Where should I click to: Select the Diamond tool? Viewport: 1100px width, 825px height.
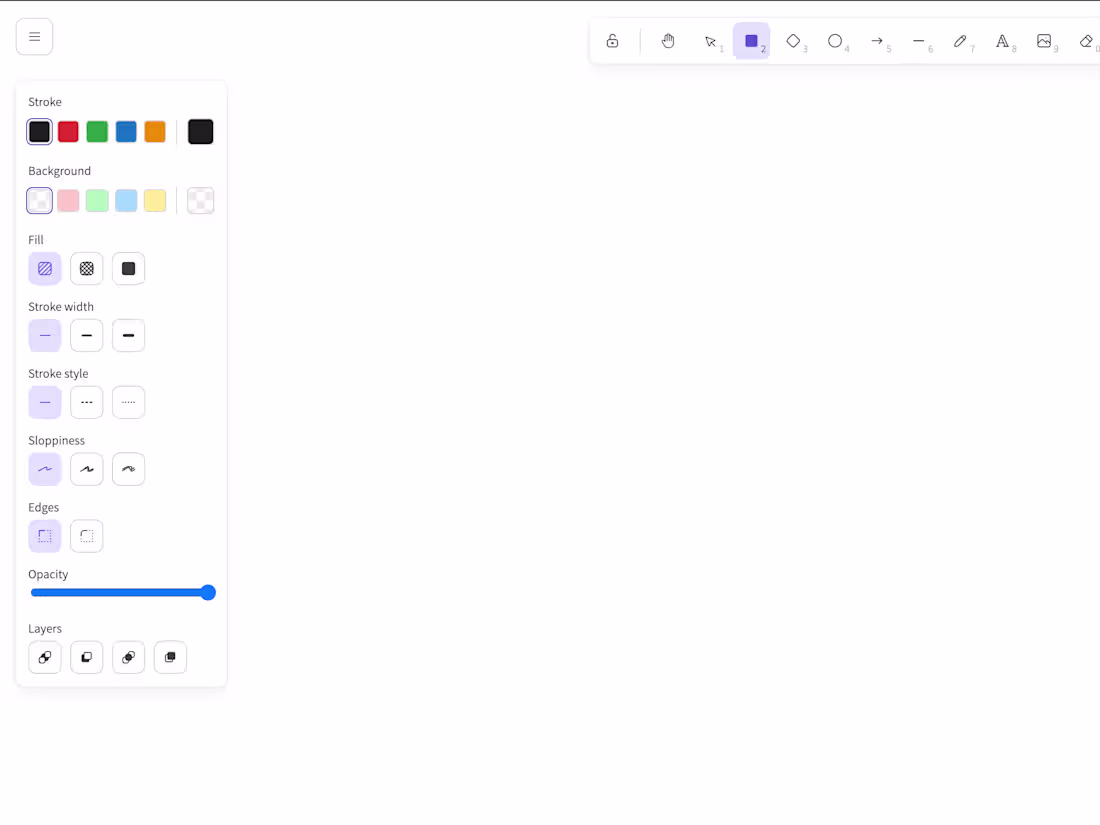[794, 41]
